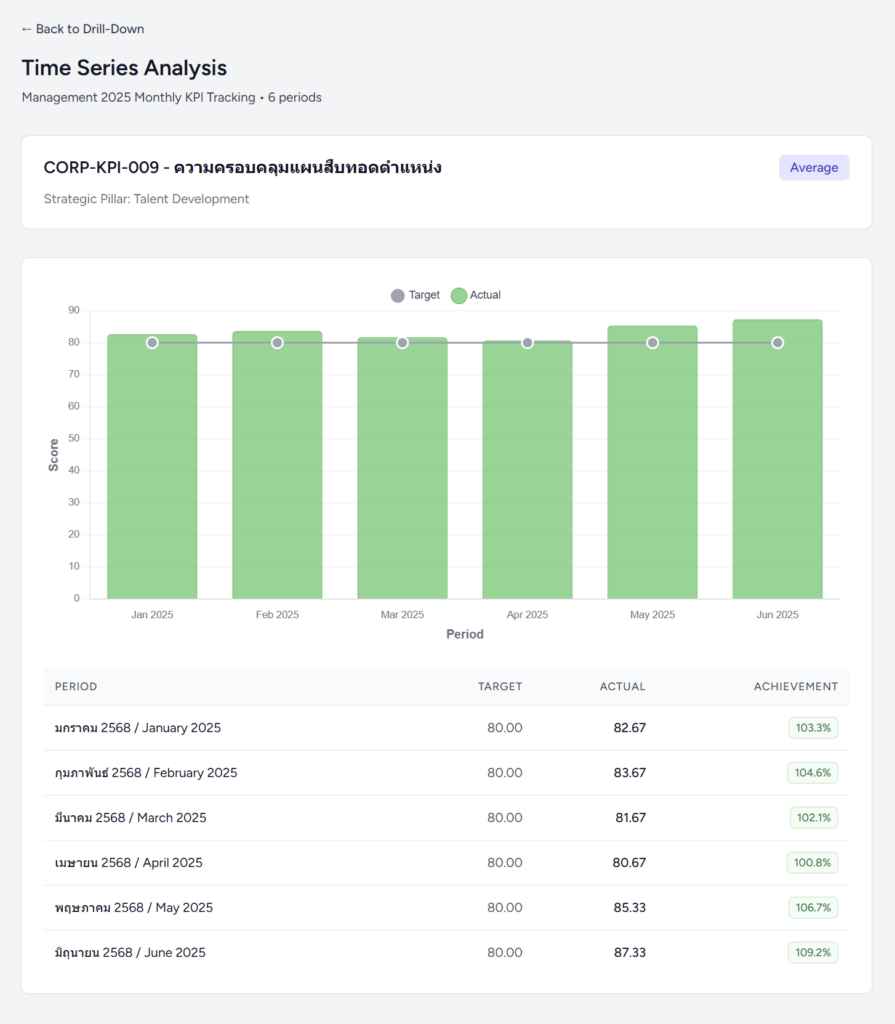The width and height of the screenshot is (895, 1024).
Task: Select the March 2025 table row
Action: click(446, 818)
